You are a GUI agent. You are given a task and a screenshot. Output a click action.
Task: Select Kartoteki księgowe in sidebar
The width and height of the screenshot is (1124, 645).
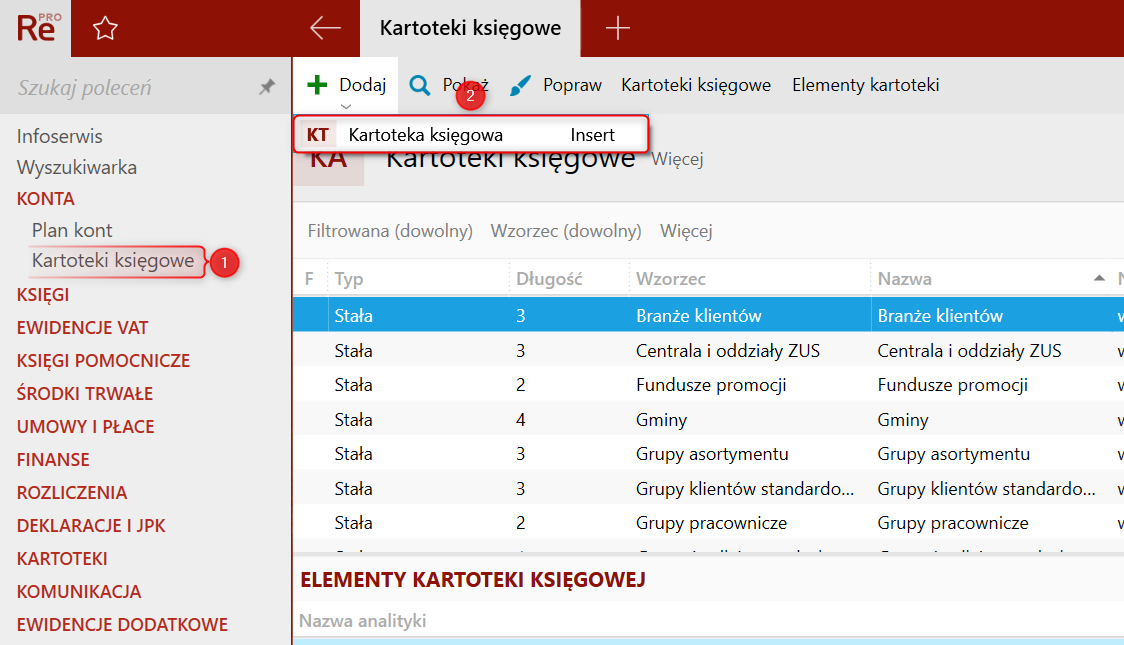(113, 261)
